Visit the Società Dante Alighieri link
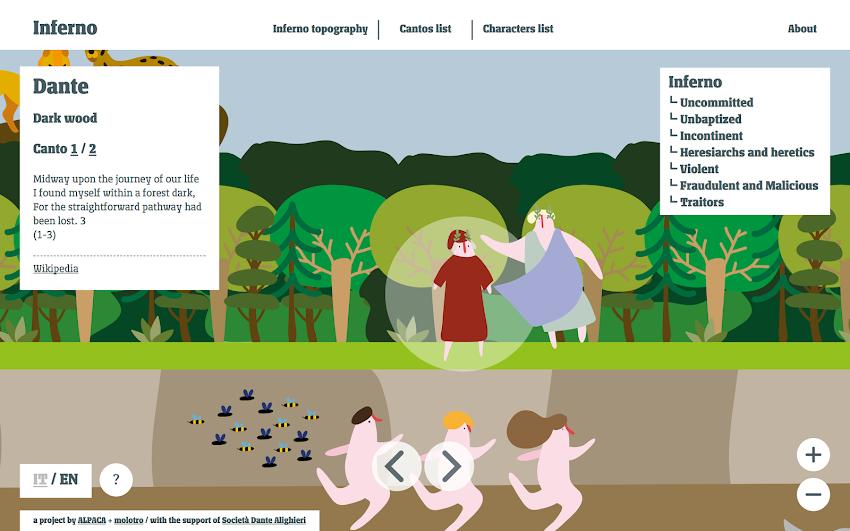Screen dimensions: 850x531 click(x=263, y=520)
